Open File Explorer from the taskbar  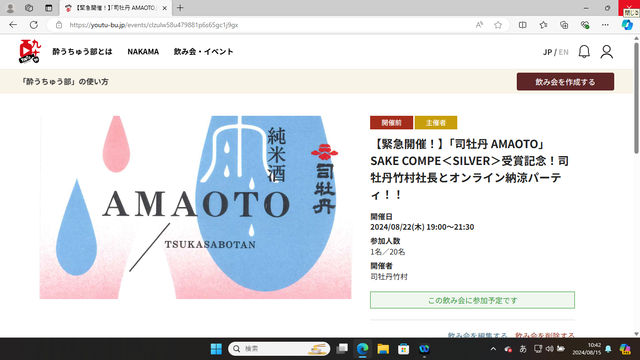click(x=383, y=349)
